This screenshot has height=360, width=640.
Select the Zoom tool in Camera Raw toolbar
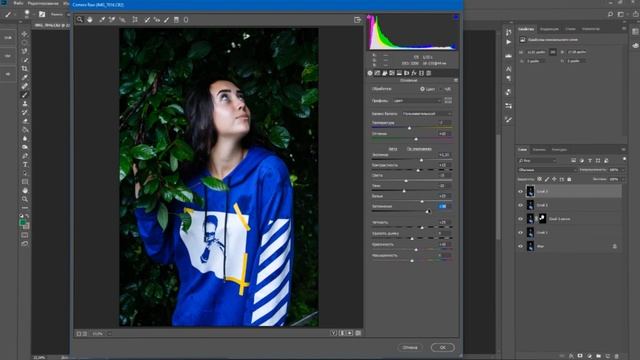coord(80,20)
